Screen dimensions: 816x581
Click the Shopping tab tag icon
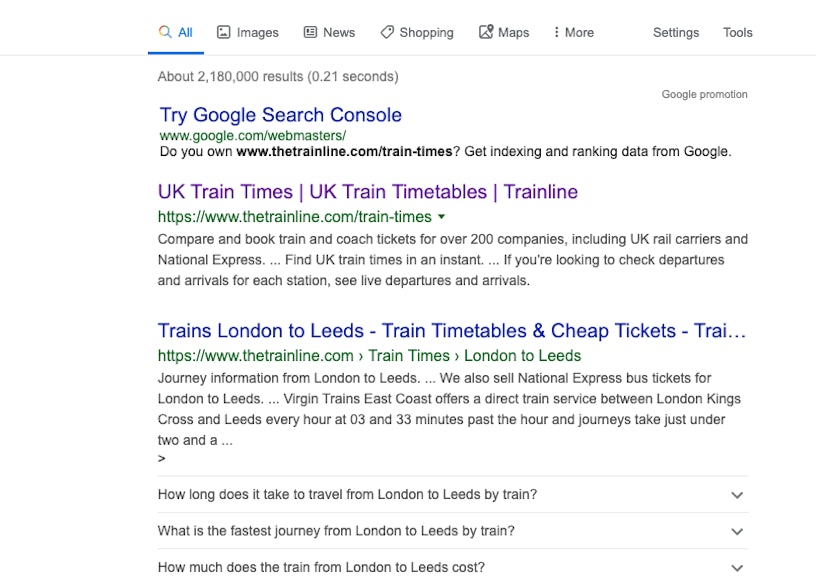pyautogui.click(x=387, y=32)
